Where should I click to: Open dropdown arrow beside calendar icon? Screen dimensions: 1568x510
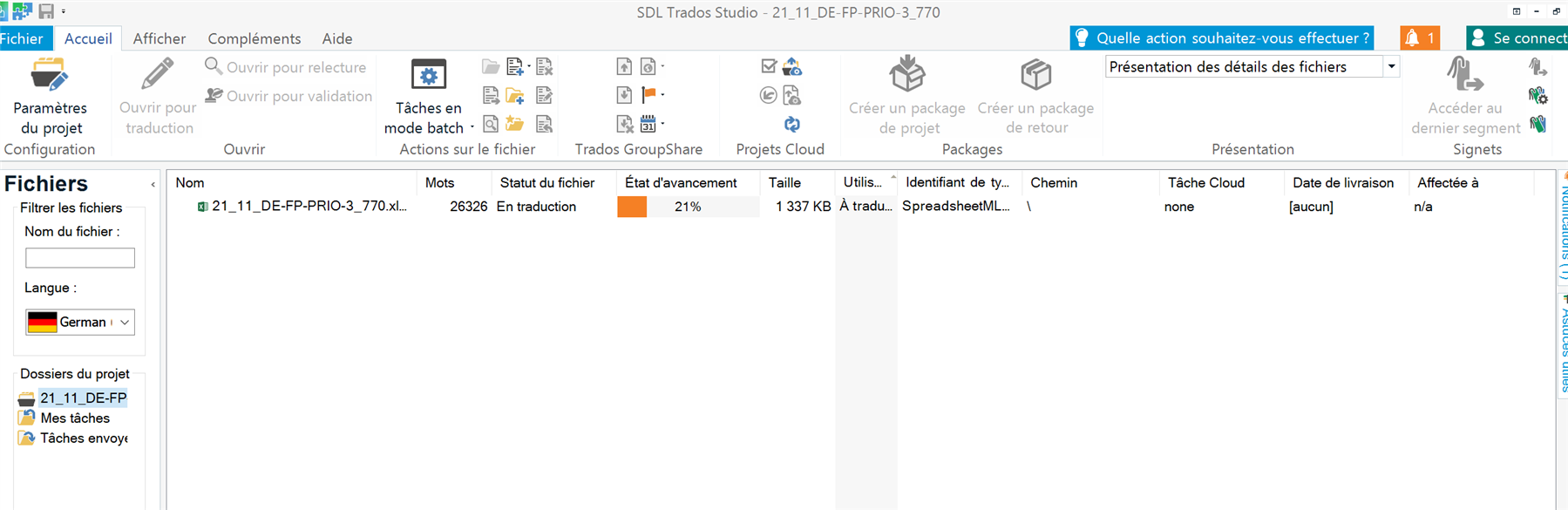tap(662, 123)
